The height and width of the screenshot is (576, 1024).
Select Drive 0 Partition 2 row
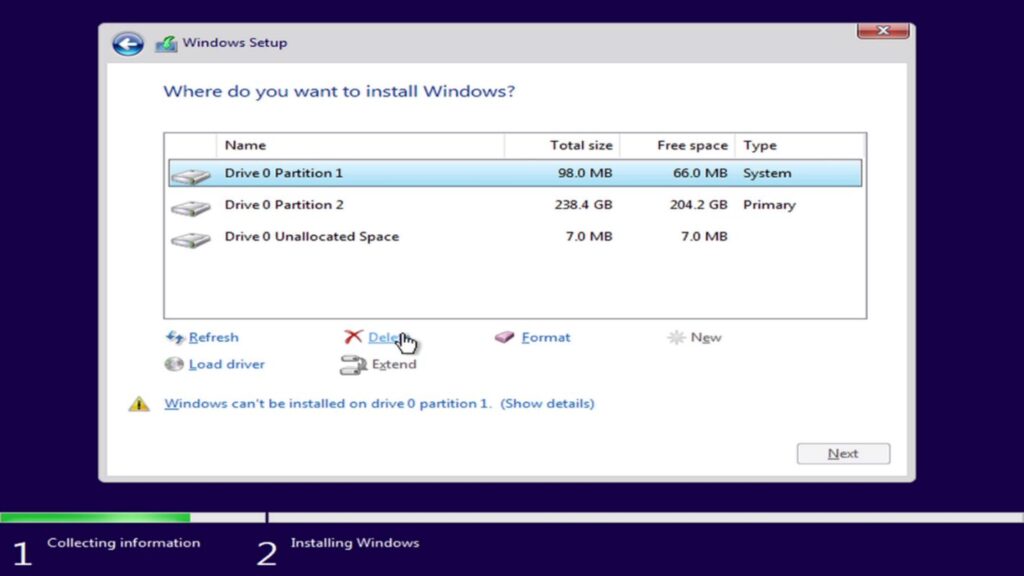tap(515, 205)
